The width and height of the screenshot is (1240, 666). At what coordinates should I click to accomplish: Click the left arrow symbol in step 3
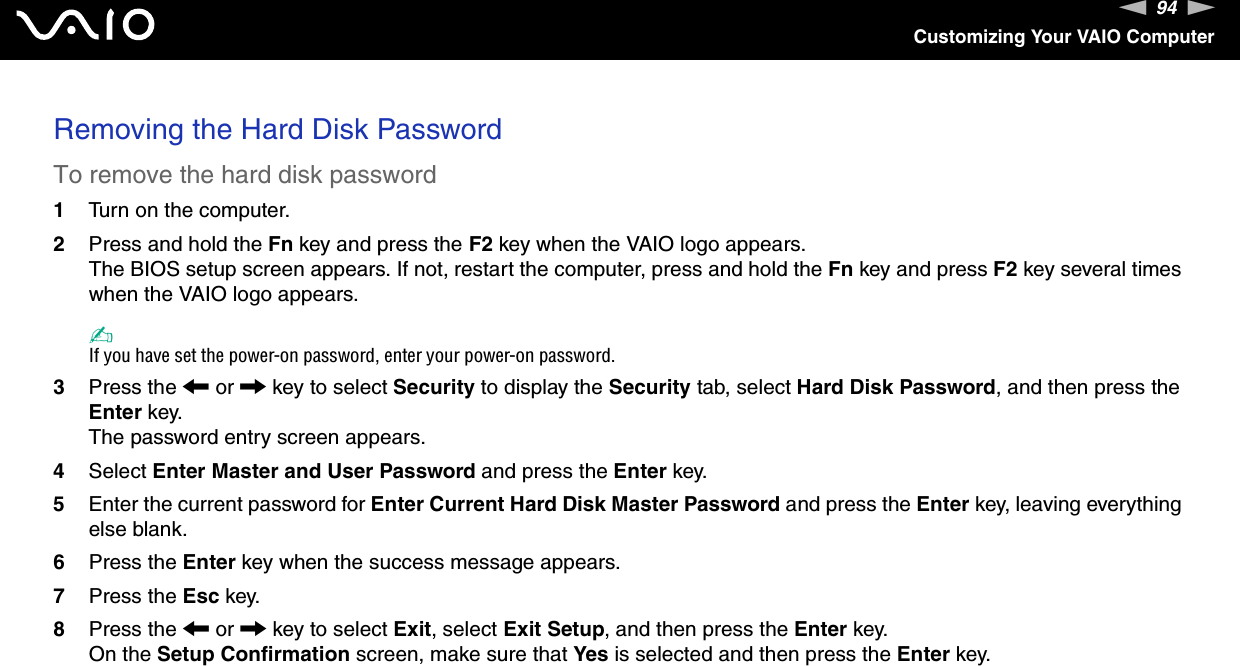point(196,388)
